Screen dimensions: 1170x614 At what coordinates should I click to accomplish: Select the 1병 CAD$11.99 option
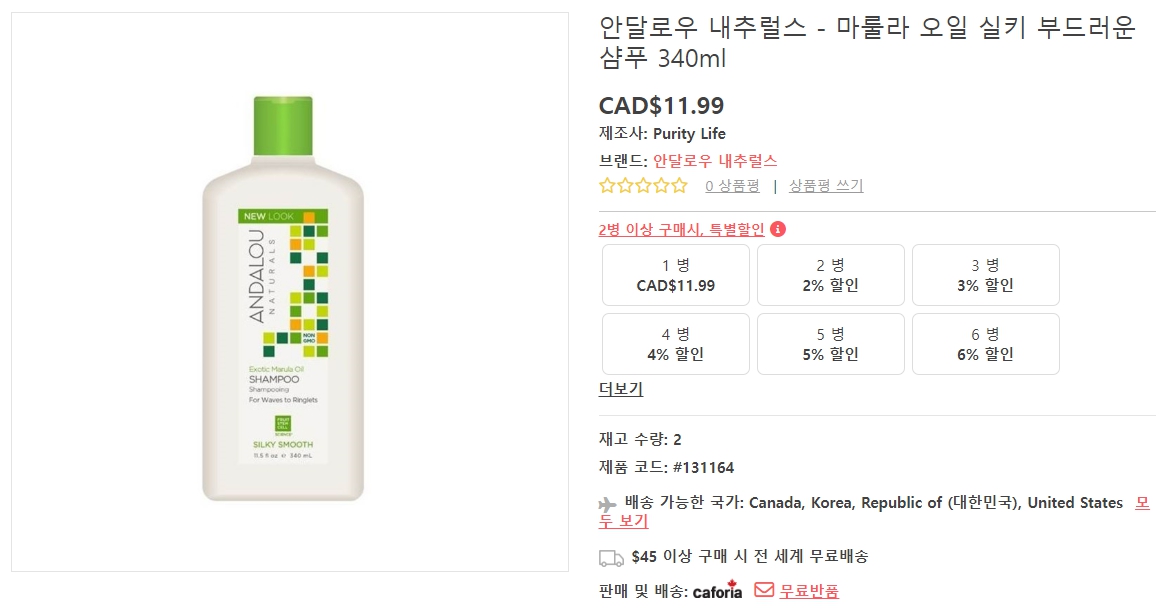point(675,275)
